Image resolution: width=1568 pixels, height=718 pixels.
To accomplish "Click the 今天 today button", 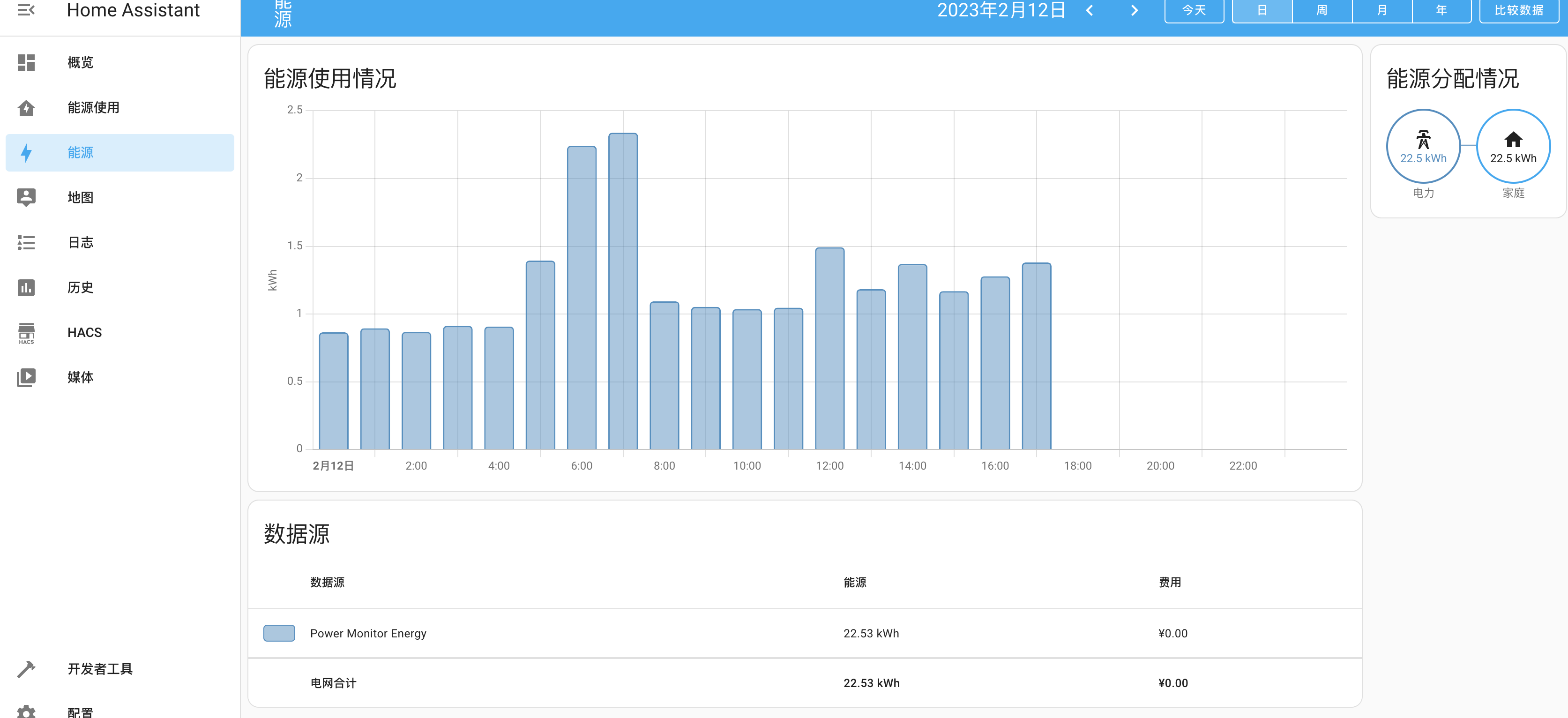I will coord(1194,10).
